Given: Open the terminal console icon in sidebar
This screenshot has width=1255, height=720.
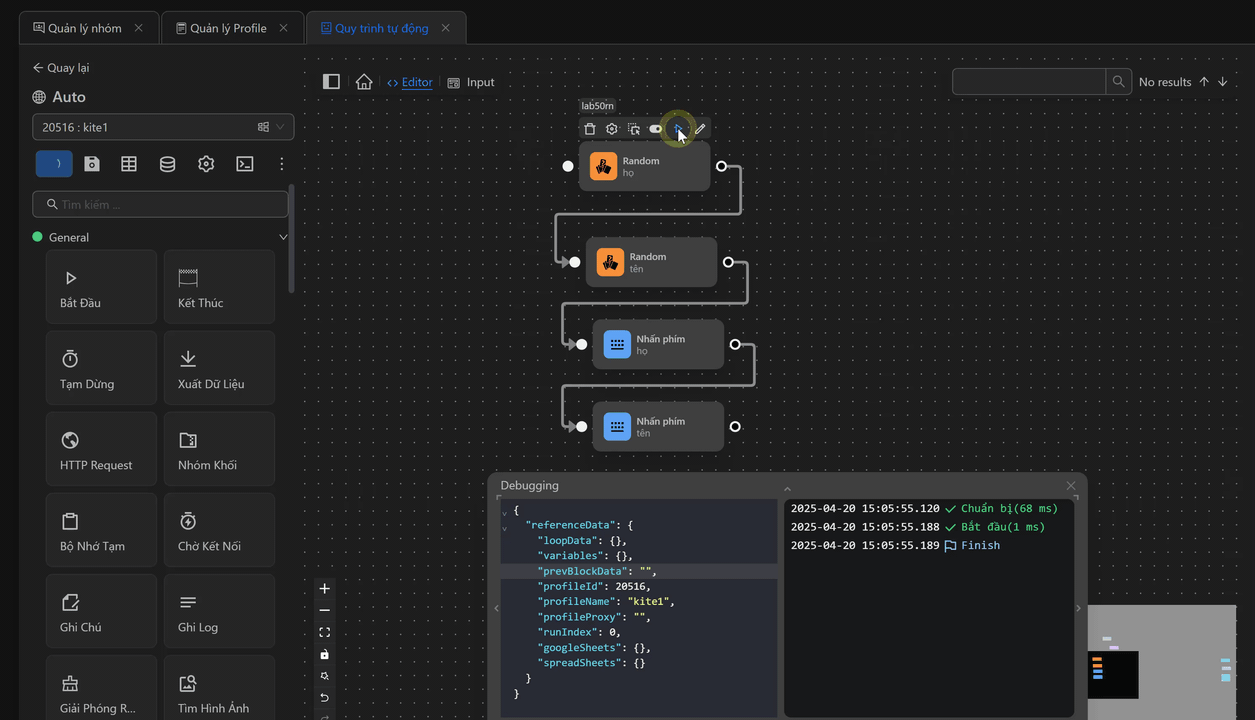Looking at the screenshot, I should coord(245,164).
